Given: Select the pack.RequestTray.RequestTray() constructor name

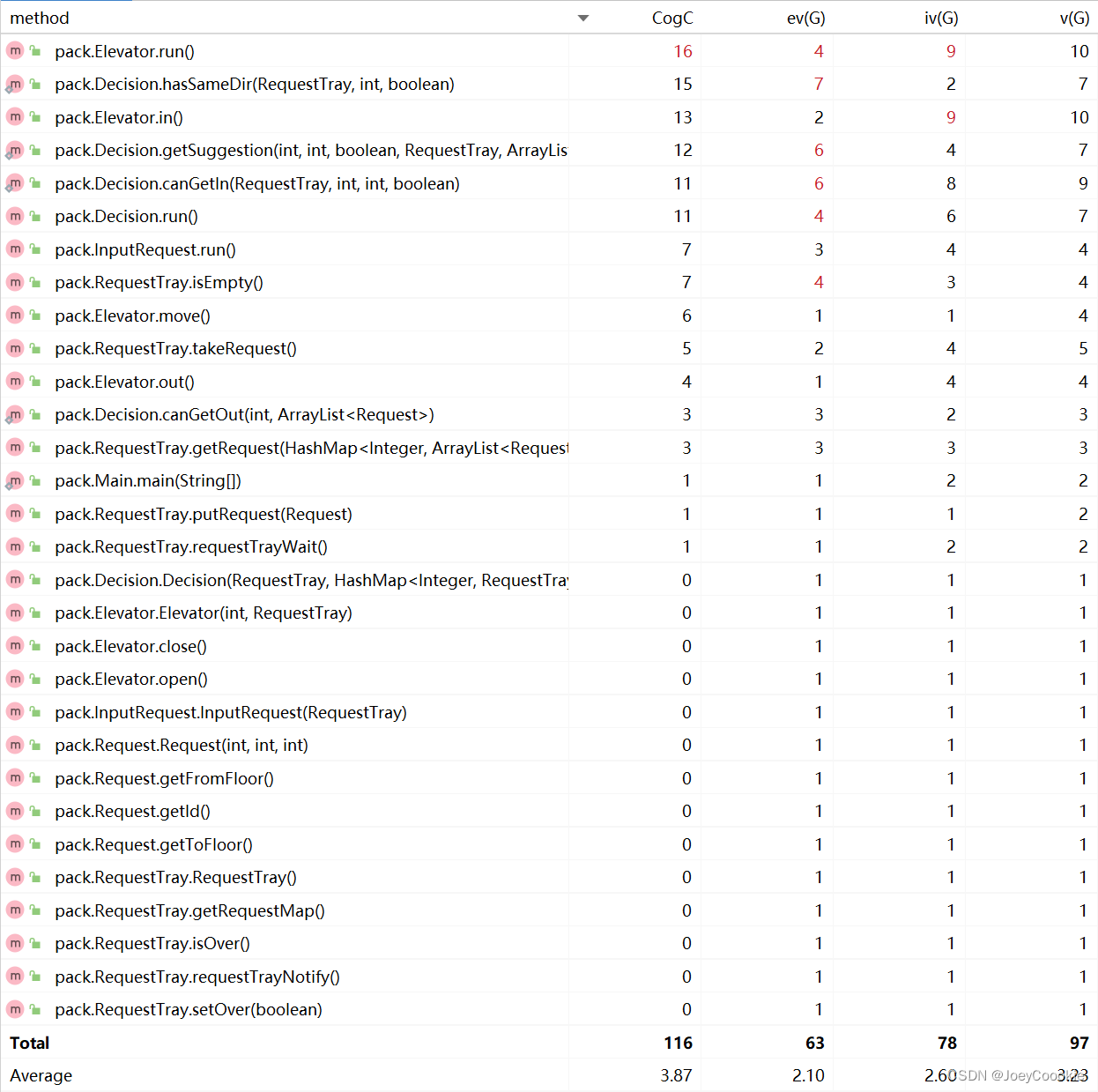Looking at the screenshot, I should point(175,878).
